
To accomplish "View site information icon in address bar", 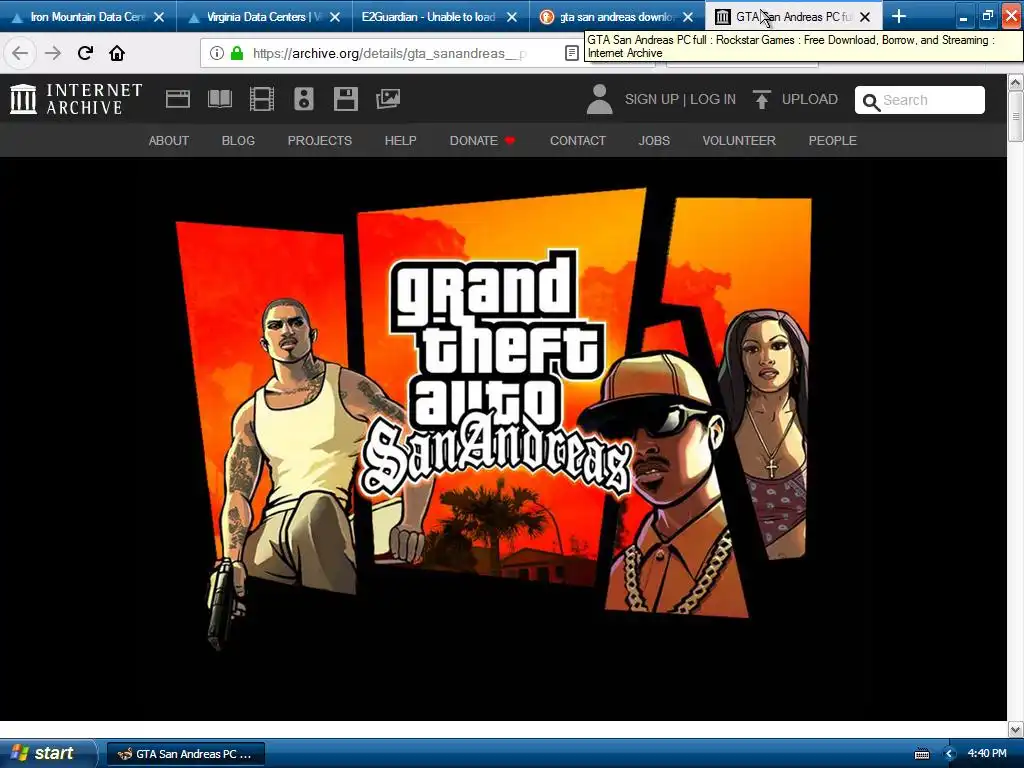I will point(217,53).
